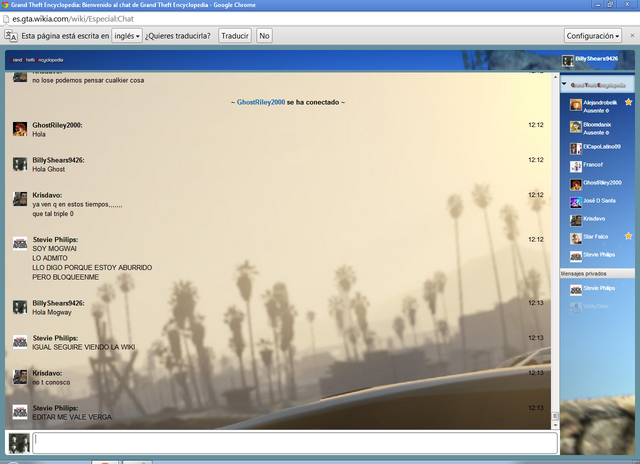This screenshot has height=464, width=640.
Task: Open the Configuración dropdown
Action: coord(593,36)
